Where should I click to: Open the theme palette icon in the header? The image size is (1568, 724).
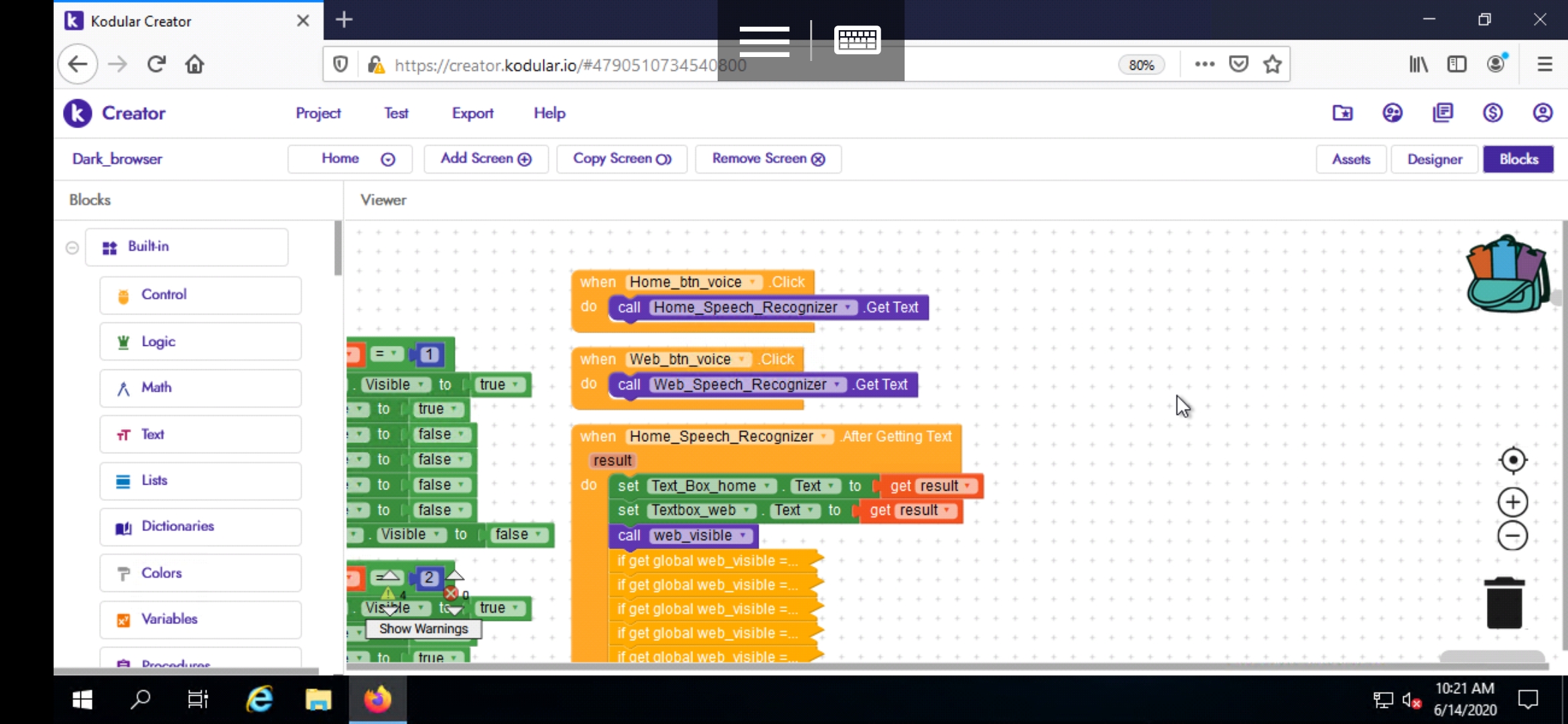pos(1392,113)
